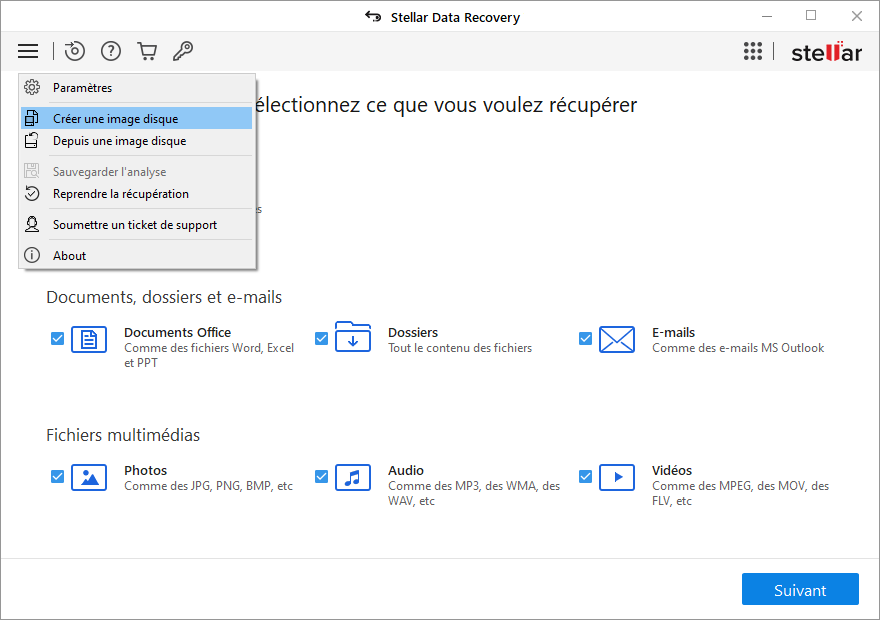Toggle the Dossiers checkbox
This screenshot has height=620, width=880.
click(x=321, y=339)
